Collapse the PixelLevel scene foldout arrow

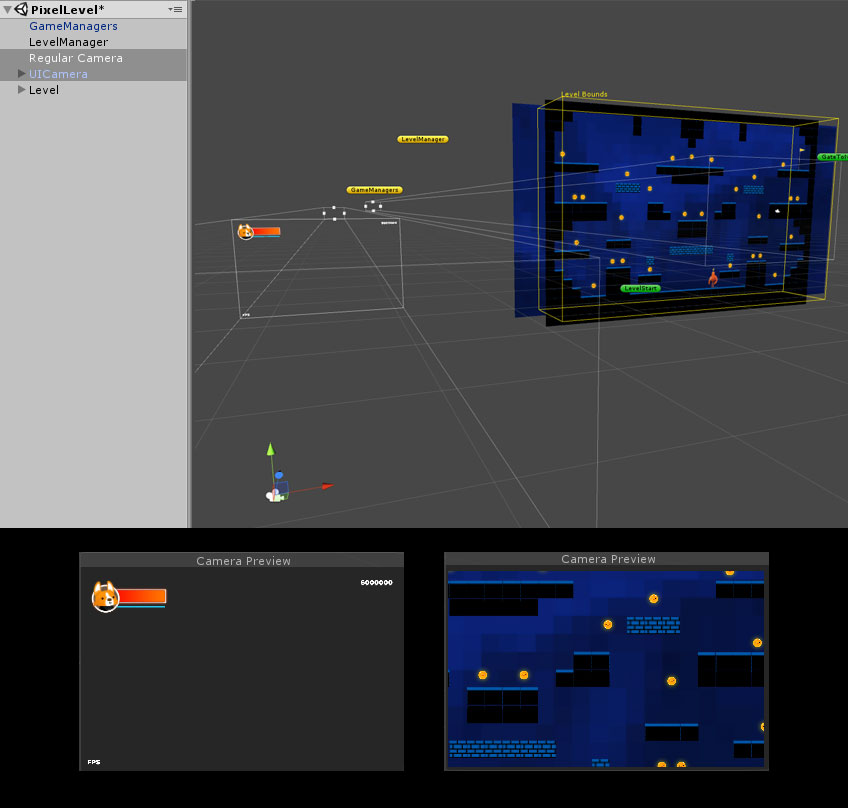pyautogui.click(x=8, y=10)
